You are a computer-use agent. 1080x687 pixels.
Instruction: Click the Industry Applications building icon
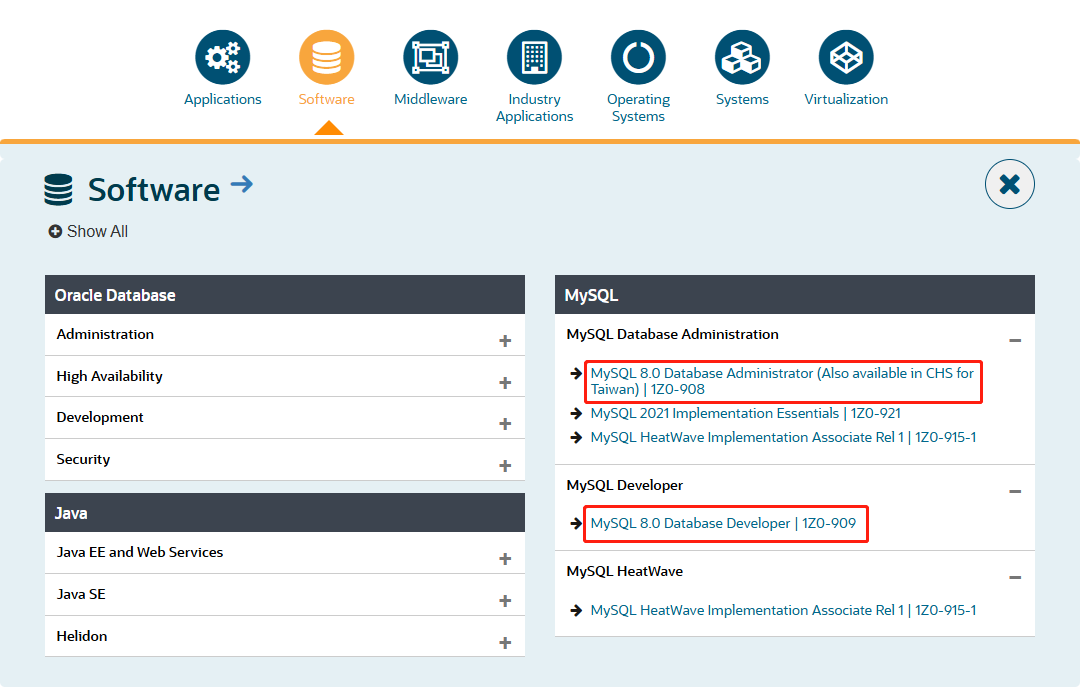(534, 57)
